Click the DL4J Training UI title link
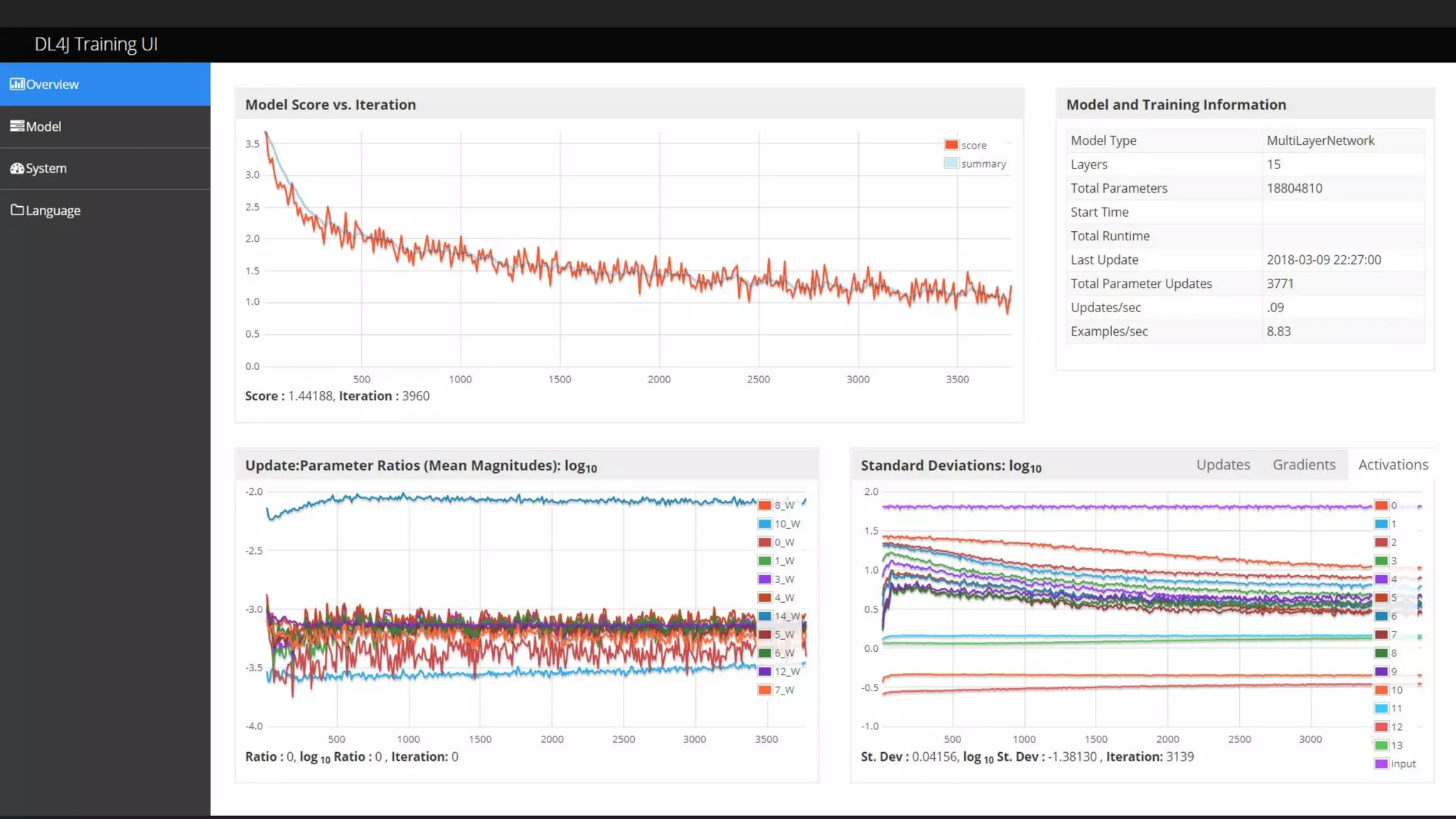1456x819 pixels. (x=96, y=44)
